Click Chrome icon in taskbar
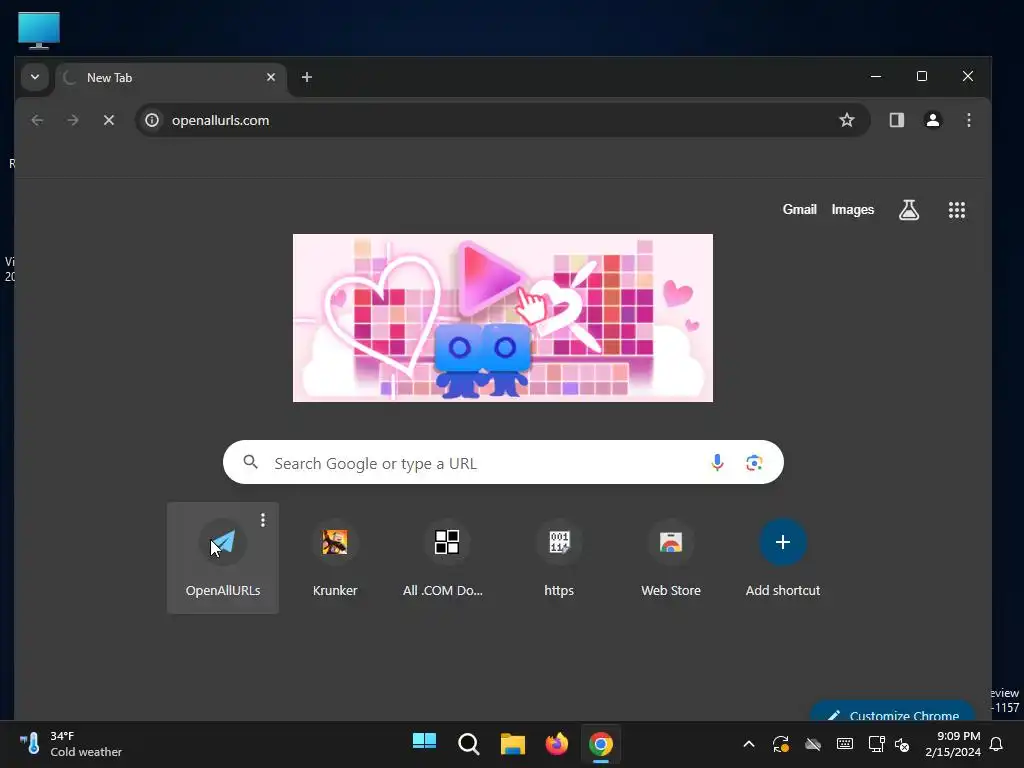Screen dimensions: 1024x768 point(601,744)
